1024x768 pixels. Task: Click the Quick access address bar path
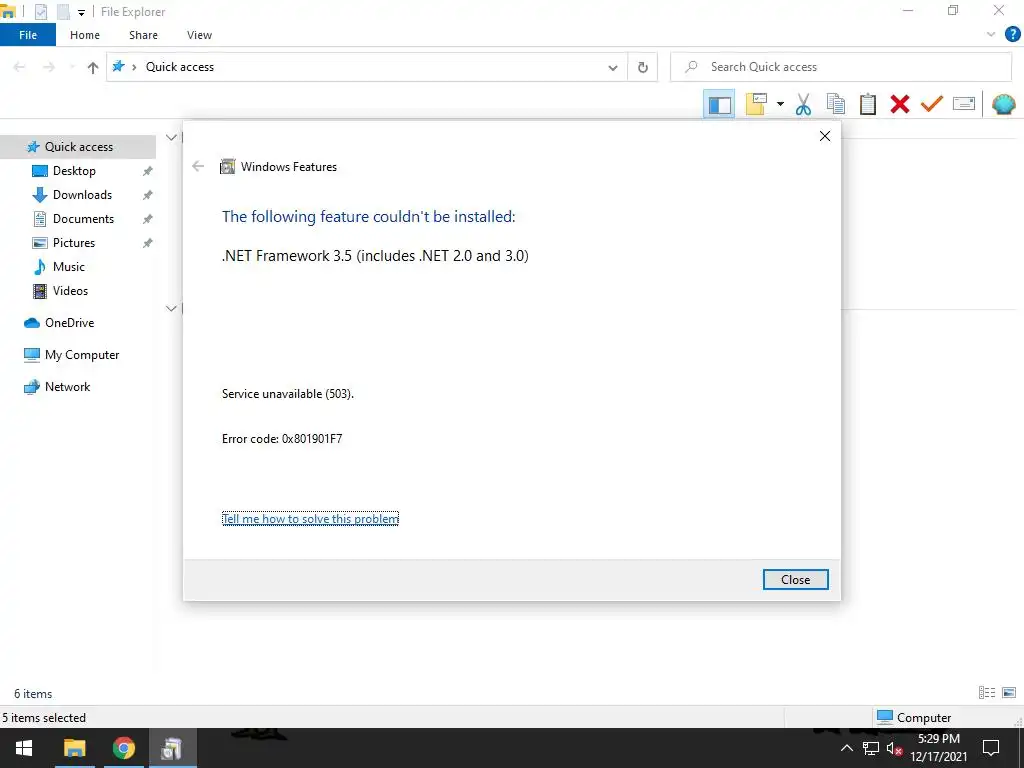pyautogui.click(x=180, y=67)
